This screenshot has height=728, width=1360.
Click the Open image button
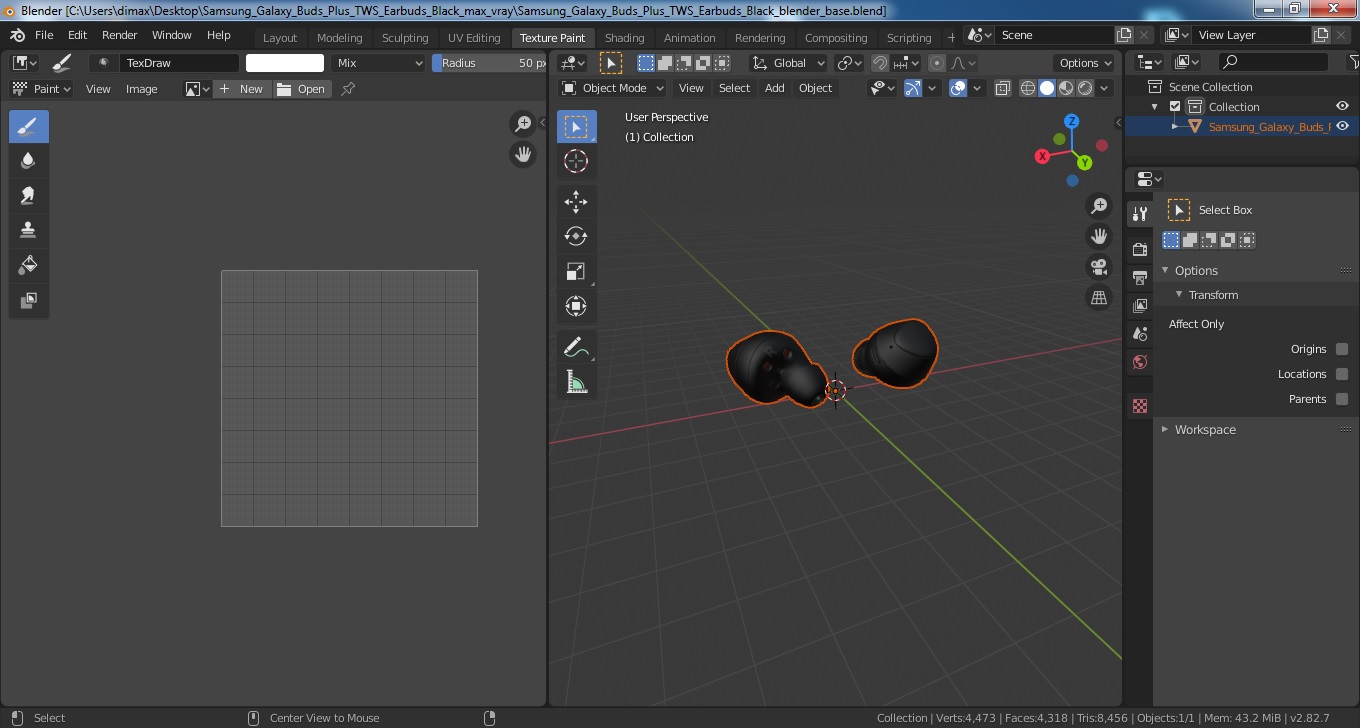click(x=302, y=89)
